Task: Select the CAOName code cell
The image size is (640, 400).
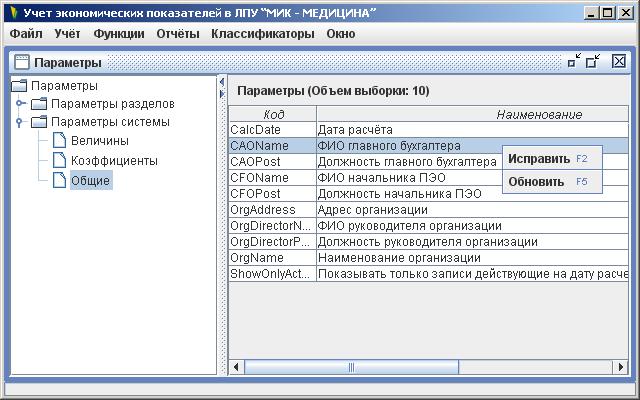Action: 273,146
